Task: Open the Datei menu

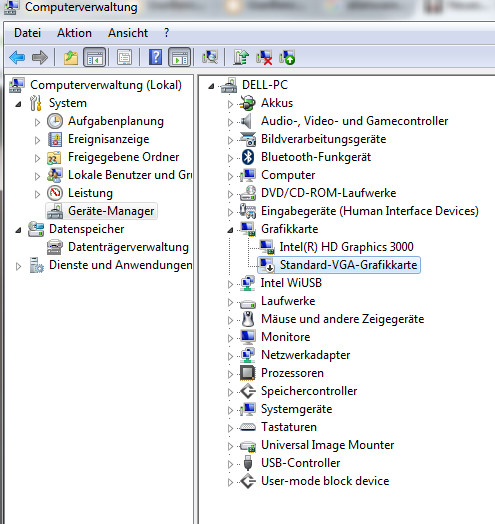Action: pyautogui.click(x=27, y=33)
